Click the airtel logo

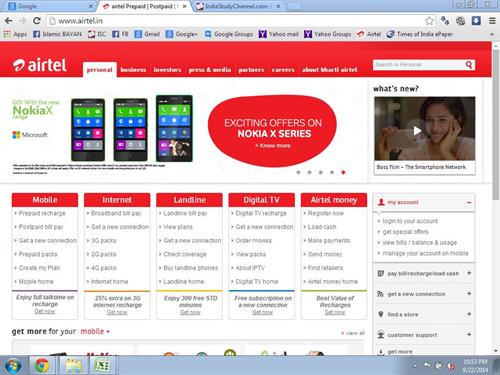click(40, 65)
